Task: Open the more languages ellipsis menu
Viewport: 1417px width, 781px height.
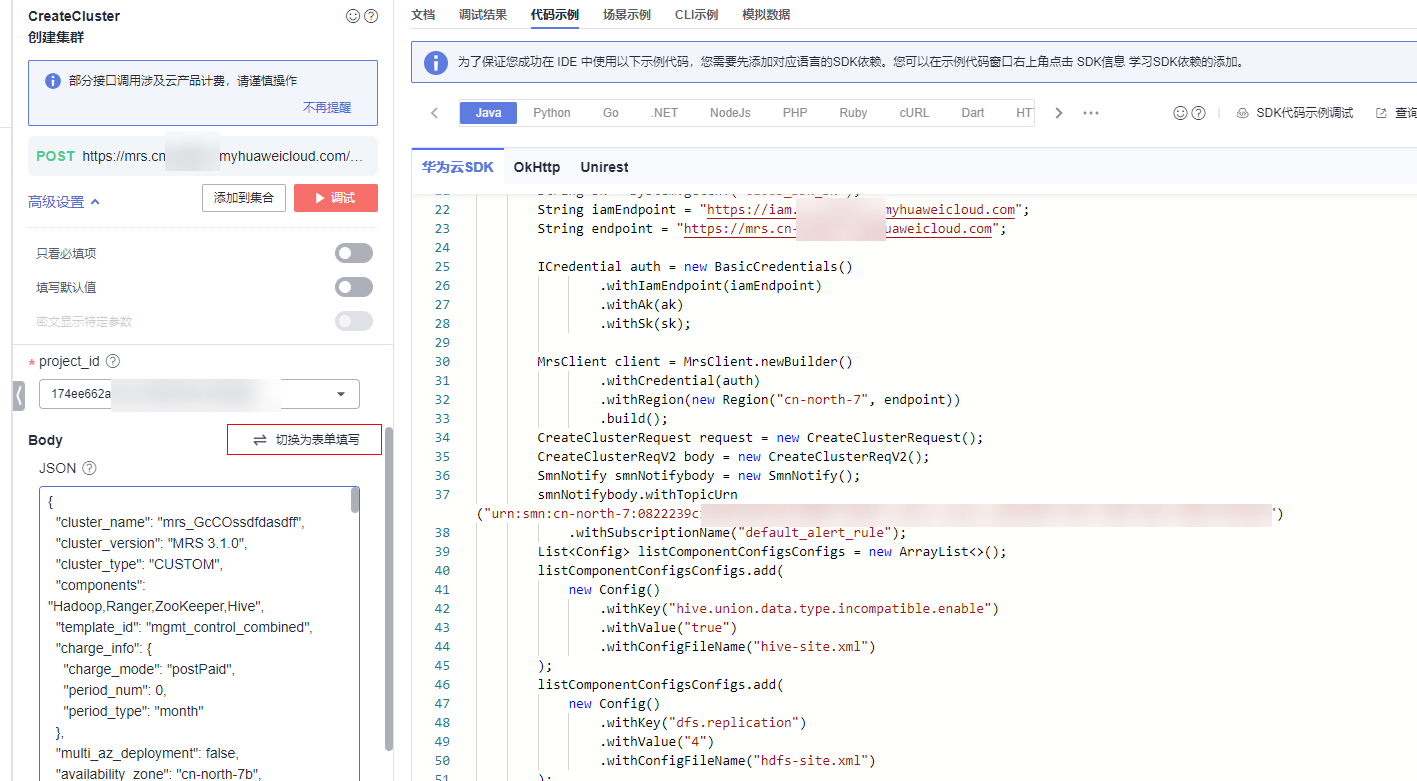Action: coord(1091,113)
